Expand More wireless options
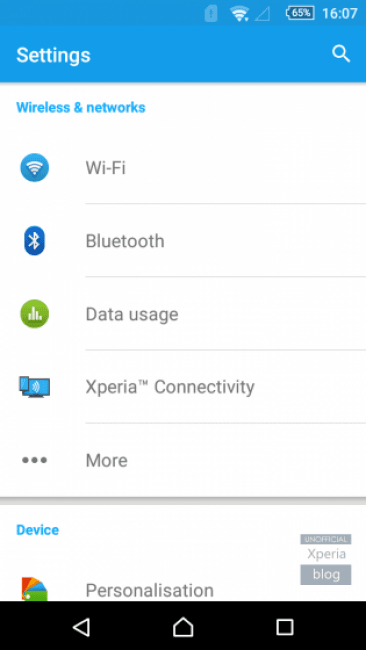Image resolution: width=366 pixels, height=650 pixels. click(183, 460)
